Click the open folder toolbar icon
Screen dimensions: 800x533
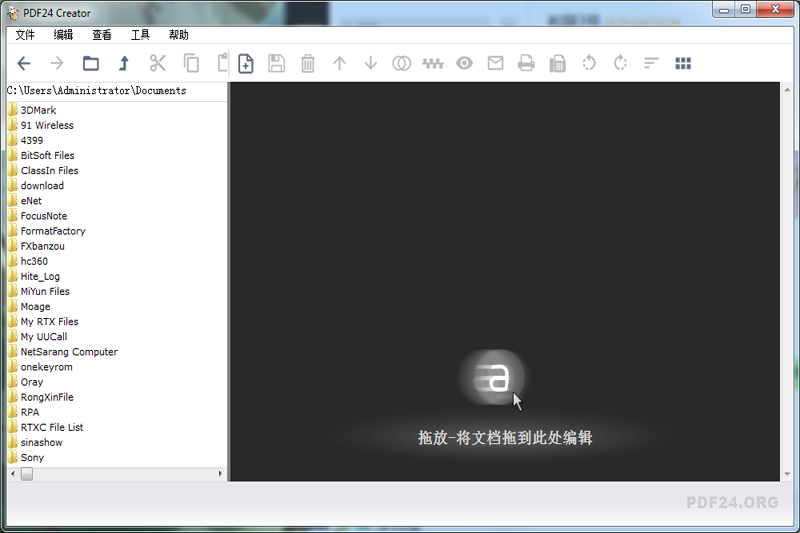point(91,63)
